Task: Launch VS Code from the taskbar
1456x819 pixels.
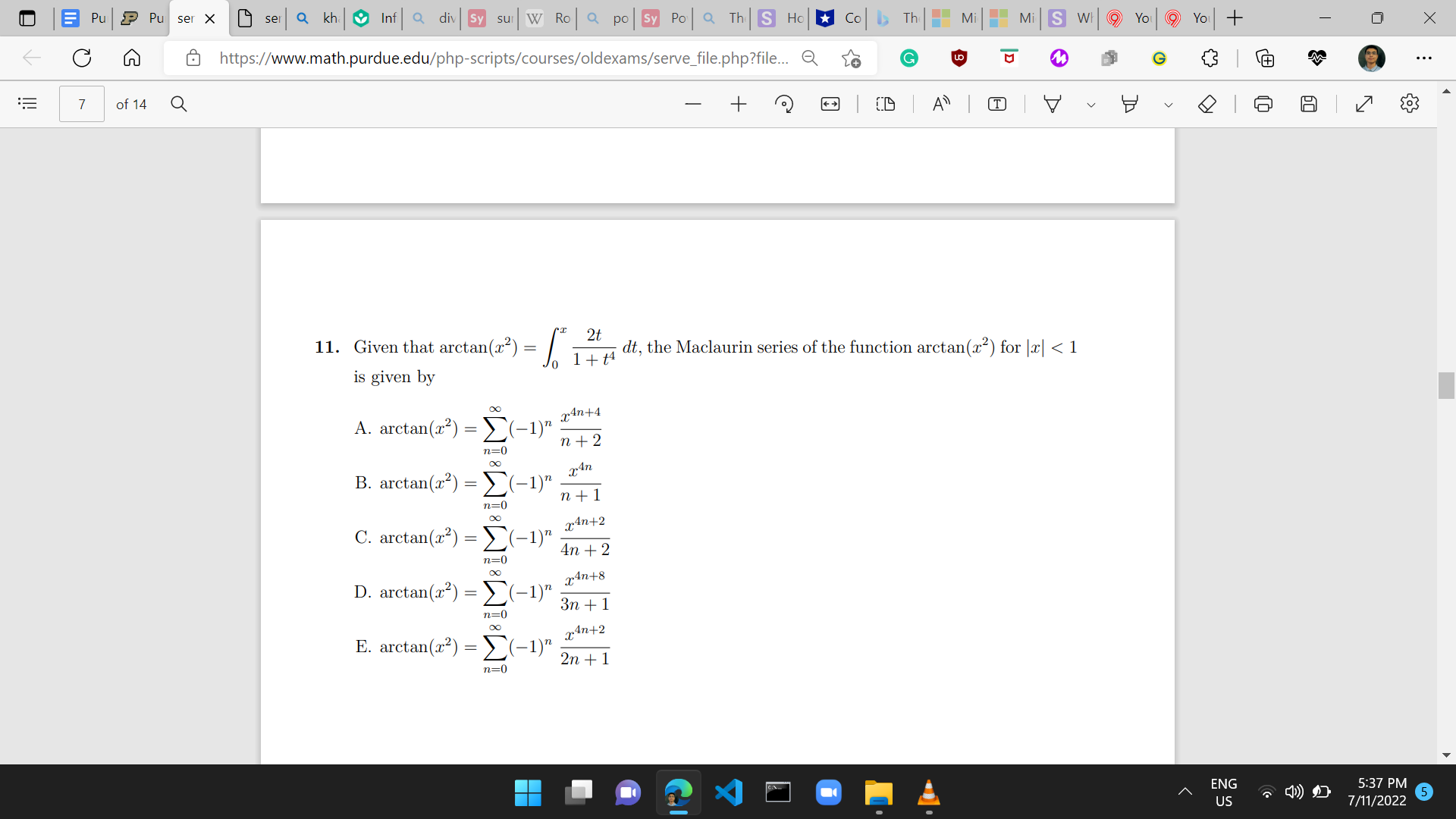Action: click(x=728, y=792)
